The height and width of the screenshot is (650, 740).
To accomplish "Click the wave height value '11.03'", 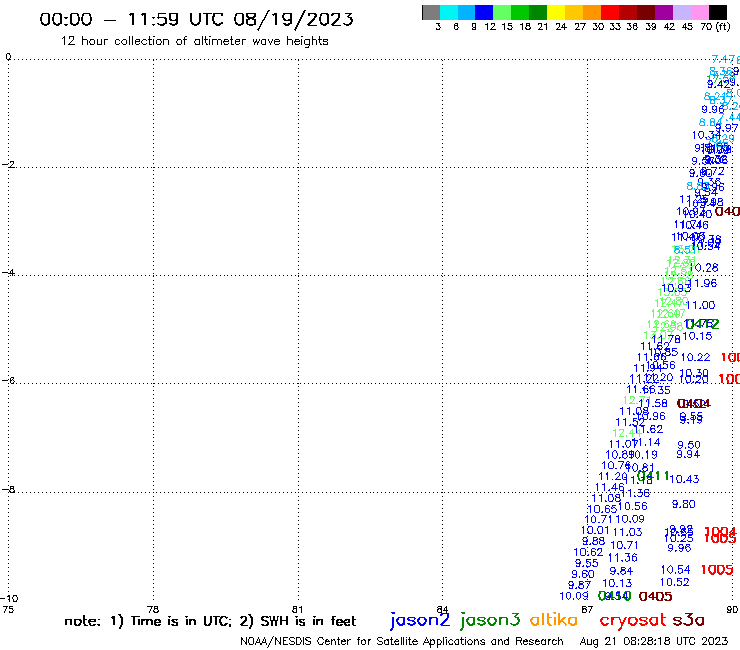I will tap(628, 532).
